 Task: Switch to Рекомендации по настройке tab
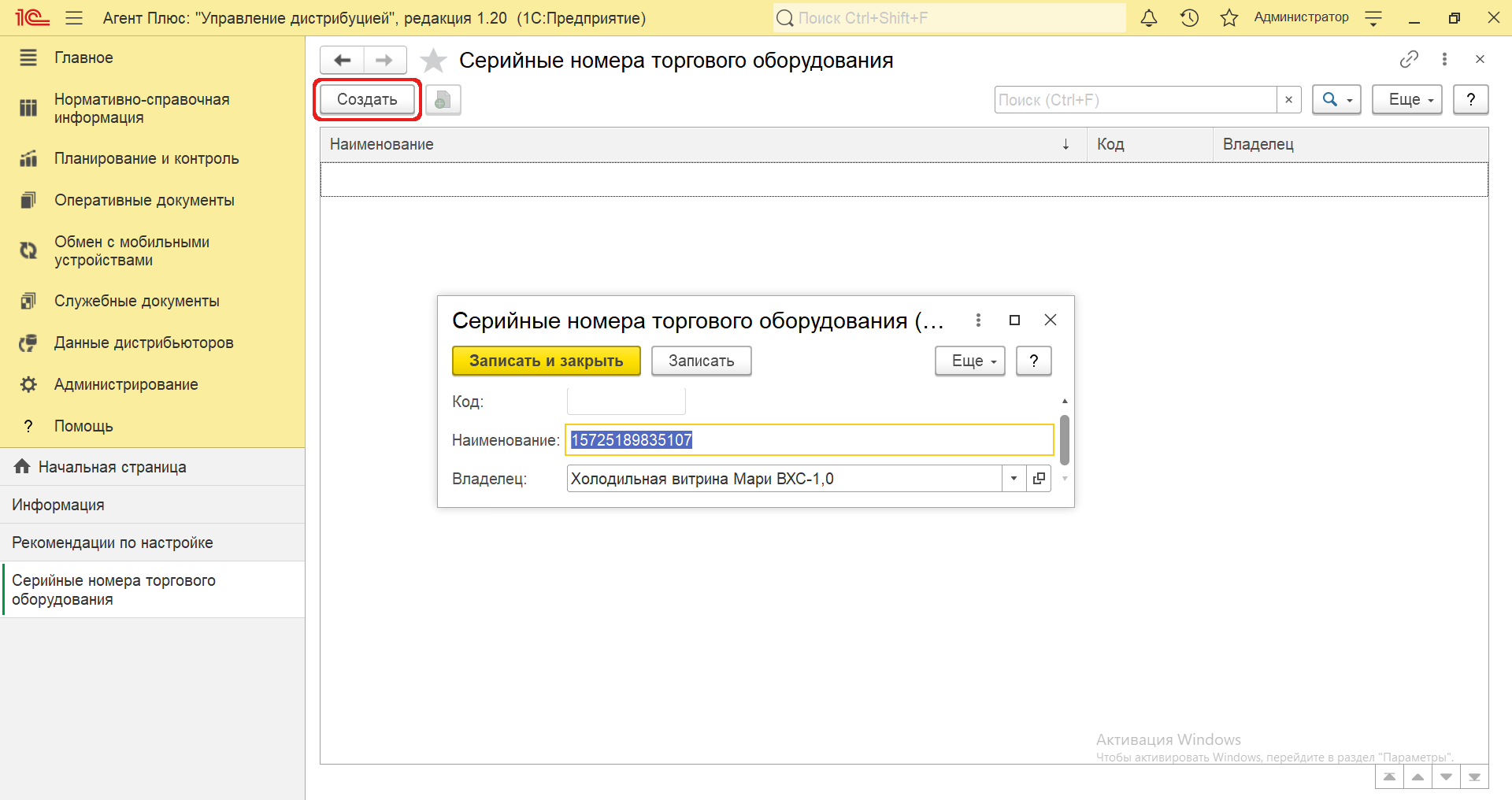tap(152, 543)
